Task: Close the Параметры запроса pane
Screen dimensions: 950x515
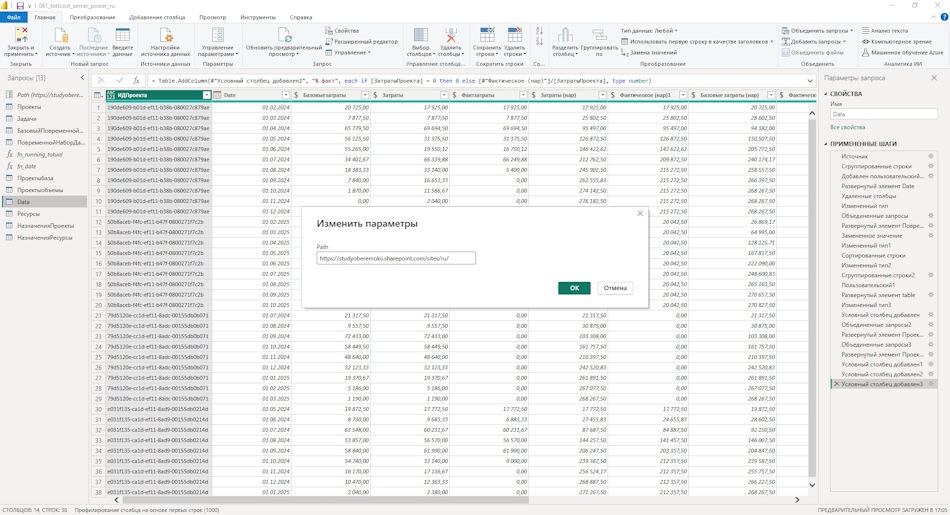Action: [934, 78]
